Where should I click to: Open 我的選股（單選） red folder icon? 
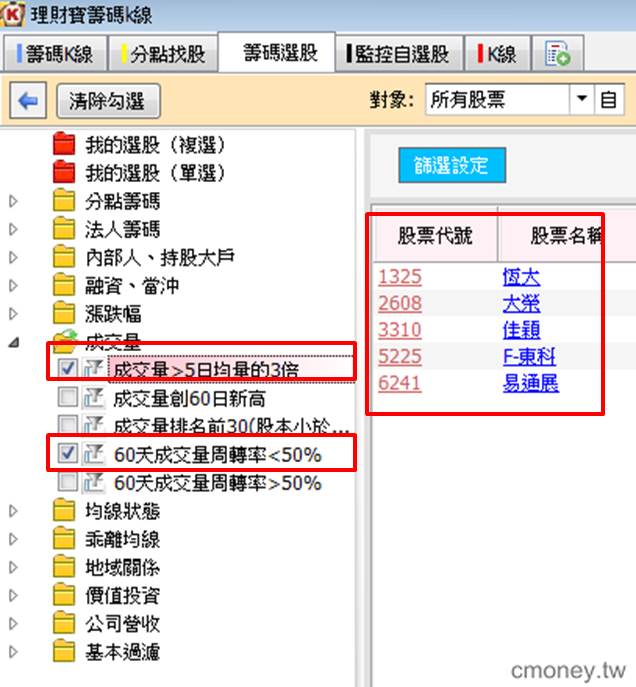click(x=64, y=172)
